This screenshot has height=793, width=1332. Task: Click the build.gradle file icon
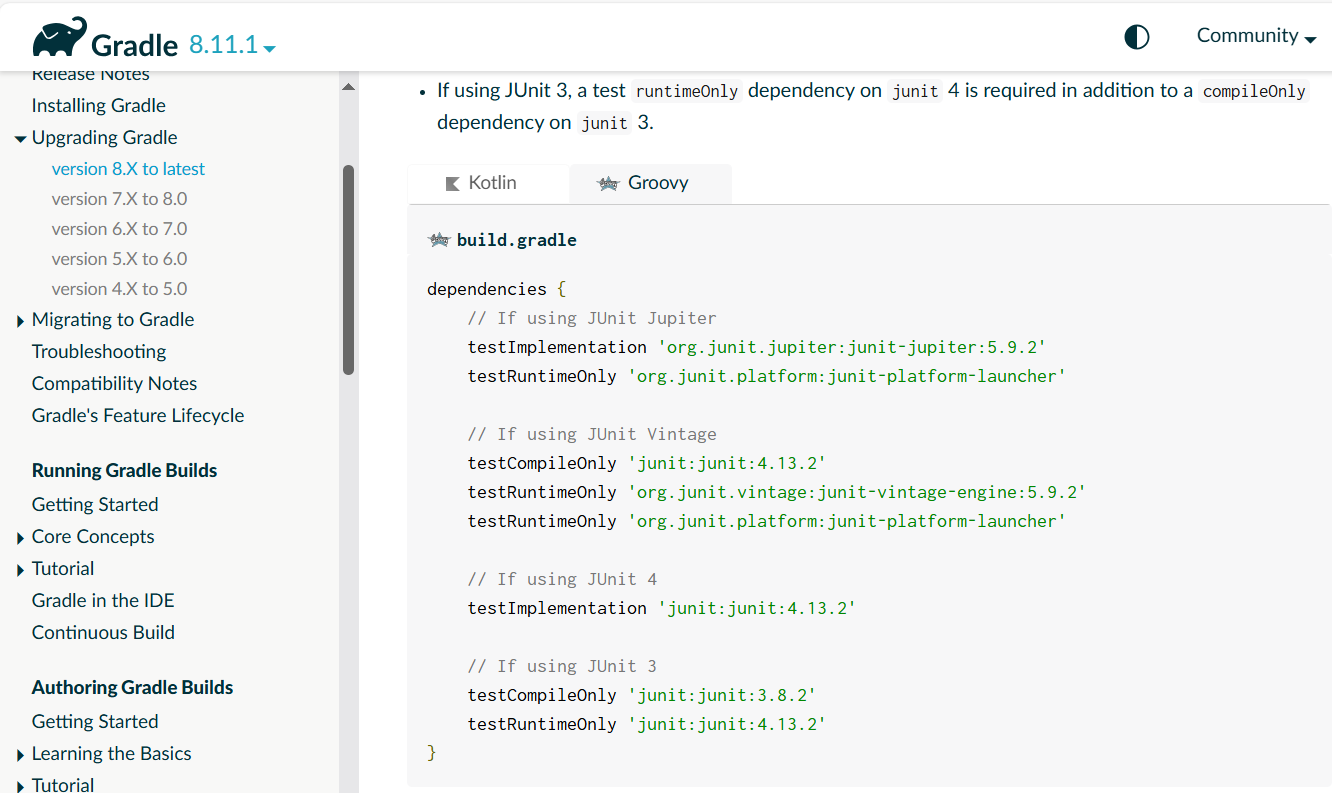(438, 240)
